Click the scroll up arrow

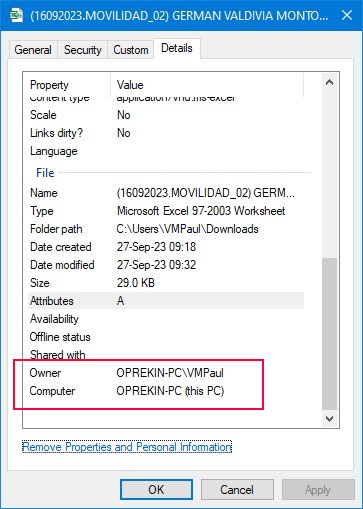click(329, 82)
